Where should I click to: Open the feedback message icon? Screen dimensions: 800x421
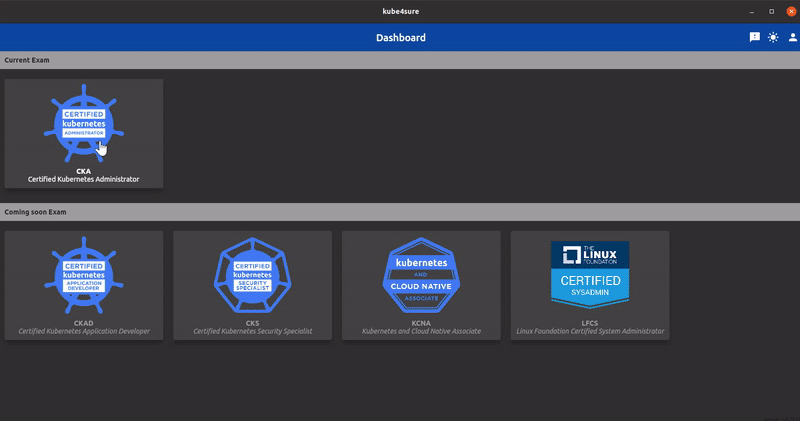click(x=755, y=37)
